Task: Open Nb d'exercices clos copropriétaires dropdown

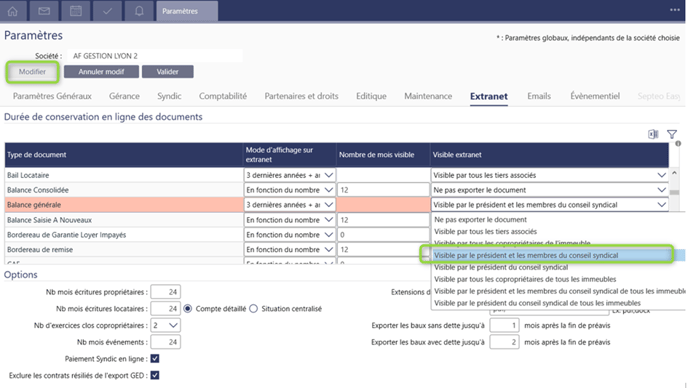Action: (x=165, y=325)
